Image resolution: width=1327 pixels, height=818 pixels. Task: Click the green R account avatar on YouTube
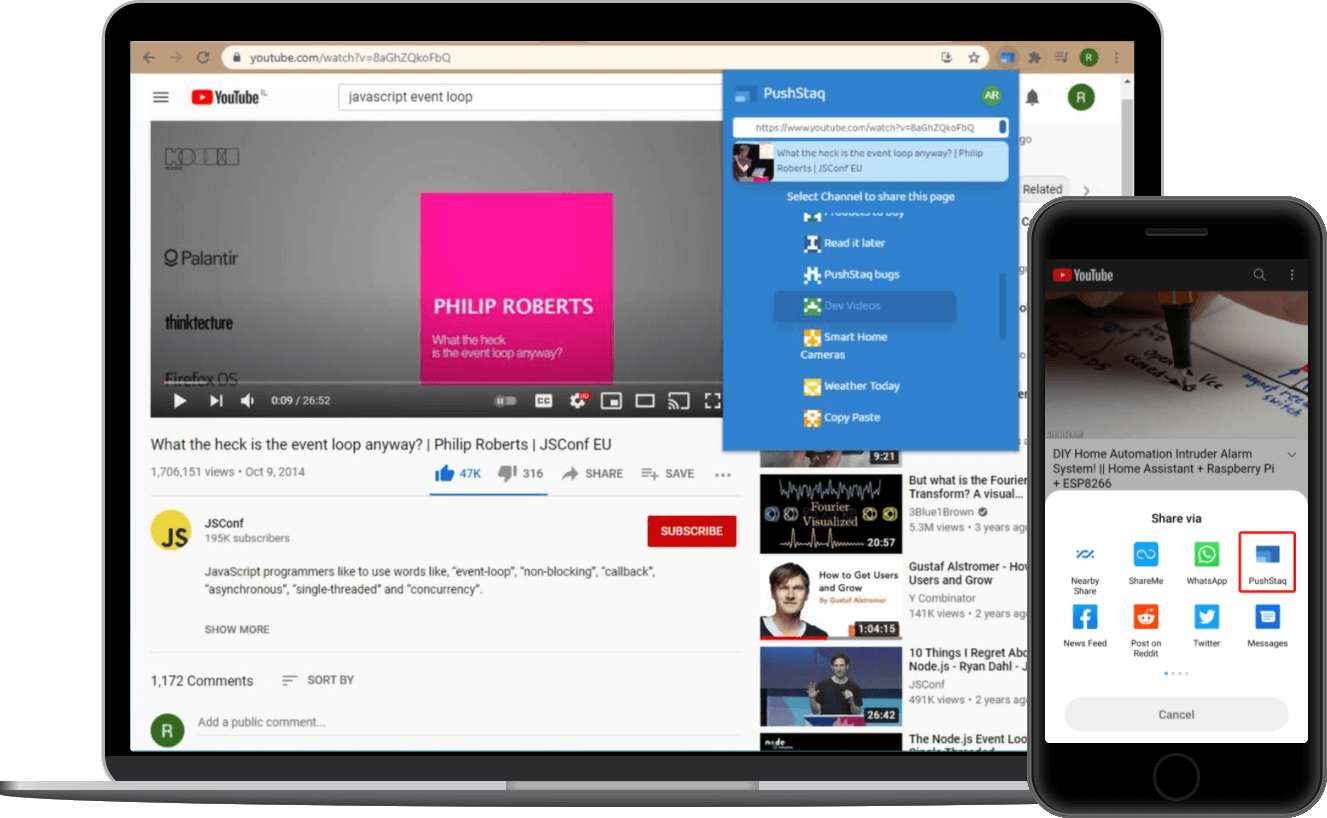pyautogui.click(x=1081, y=97)
